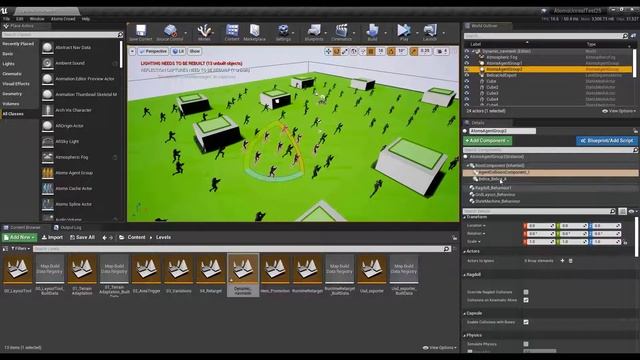Click the Show button in viewport
Viewport: 640px width, 360px height.
195,51
